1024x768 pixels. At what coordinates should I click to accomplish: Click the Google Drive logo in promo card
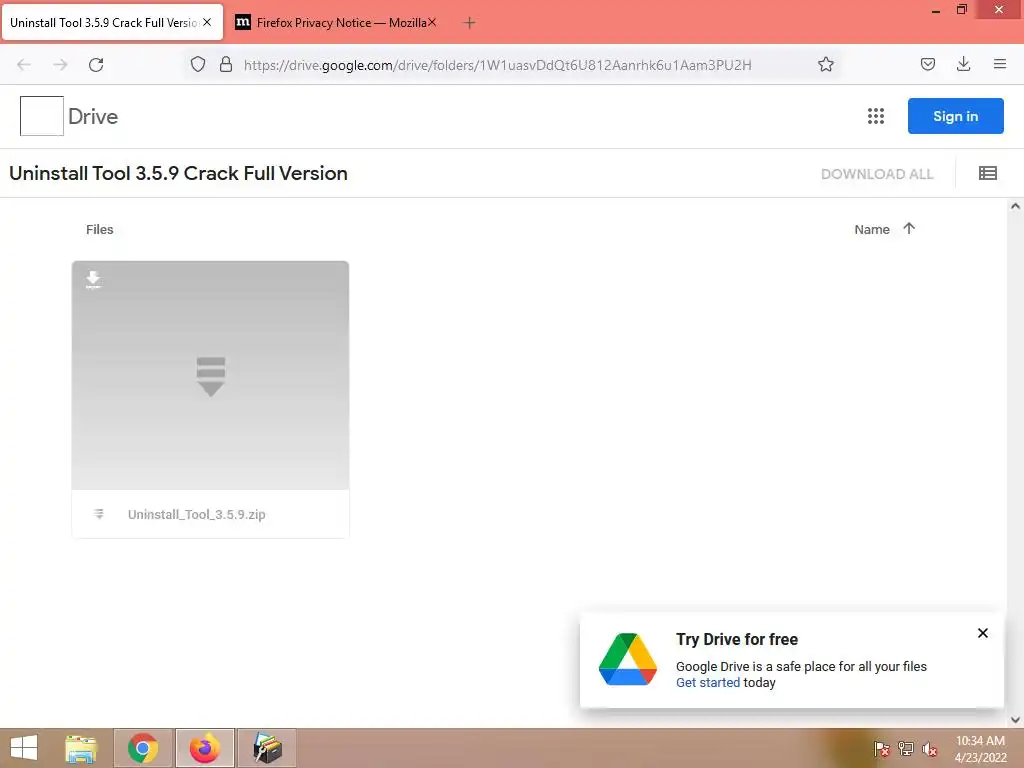[628, 659]
